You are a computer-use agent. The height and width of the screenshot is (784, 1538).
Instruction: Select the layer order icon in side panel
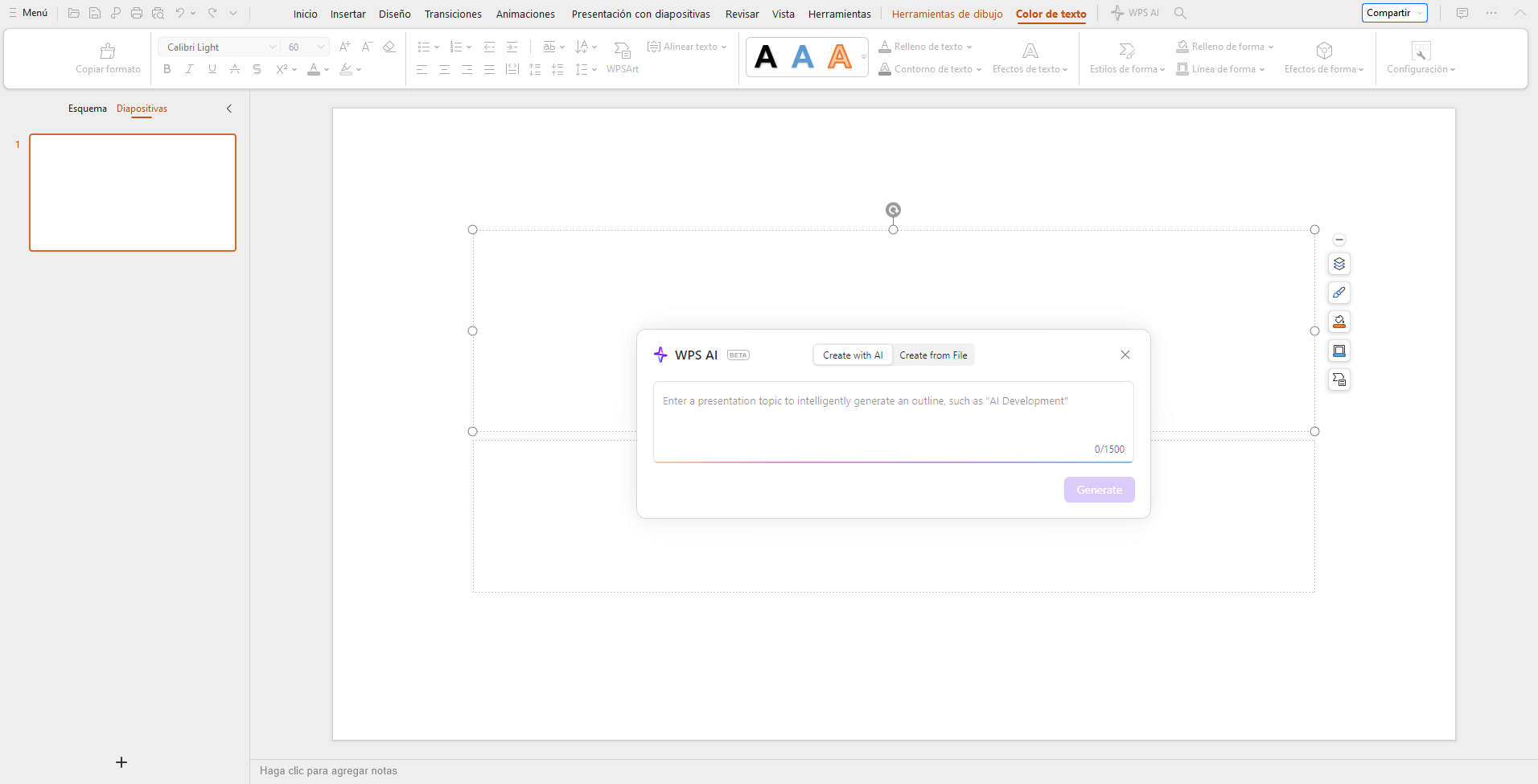(x=1338, y=263)
